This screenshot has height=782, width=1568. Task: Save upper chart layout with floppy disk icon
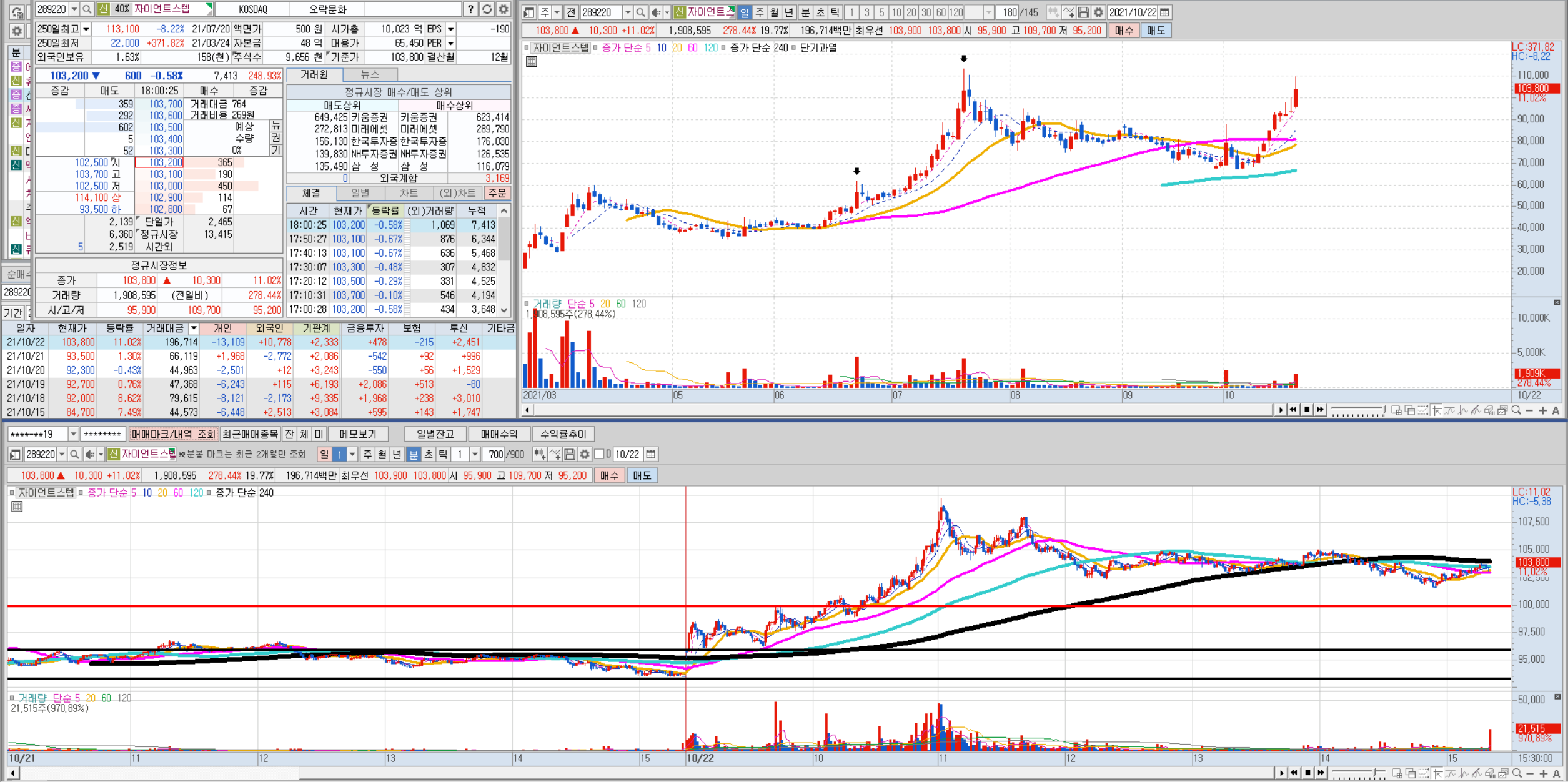(x=1084, y=12)
